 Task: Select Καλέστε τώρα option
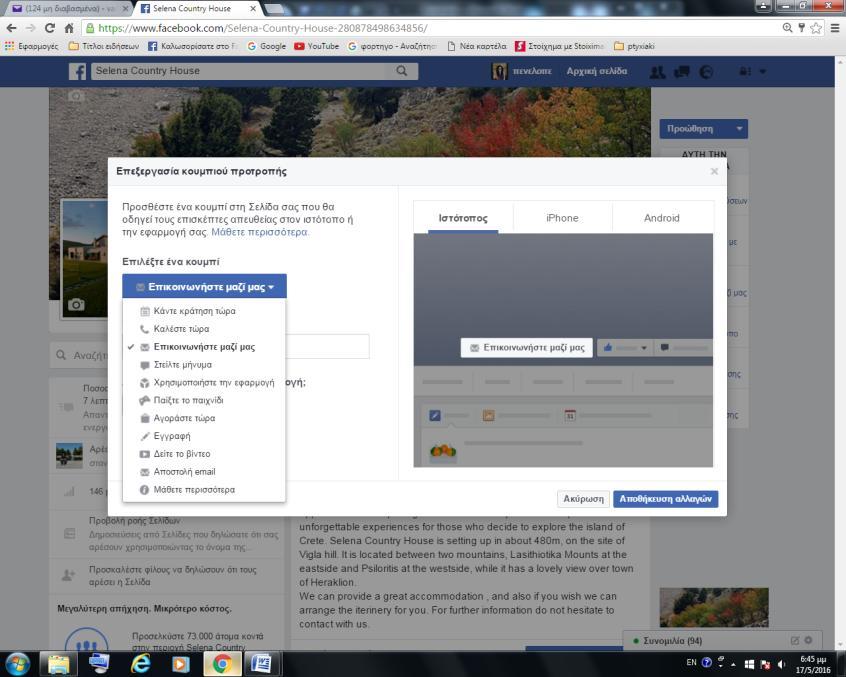tap(204, 329)
